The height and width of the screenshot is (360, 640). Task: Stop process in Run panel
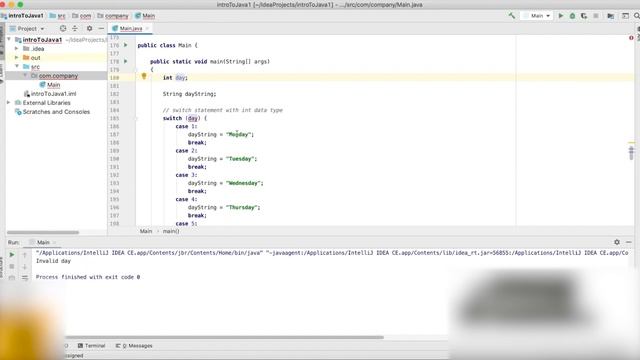[x=12, y=266]
